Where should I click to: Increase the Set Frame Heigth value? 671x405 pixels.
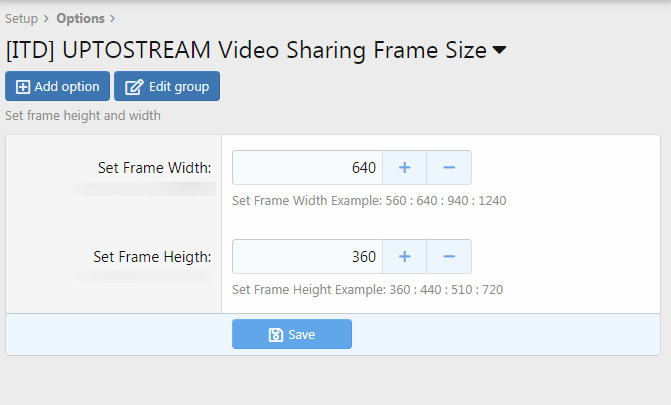point(405,257)
